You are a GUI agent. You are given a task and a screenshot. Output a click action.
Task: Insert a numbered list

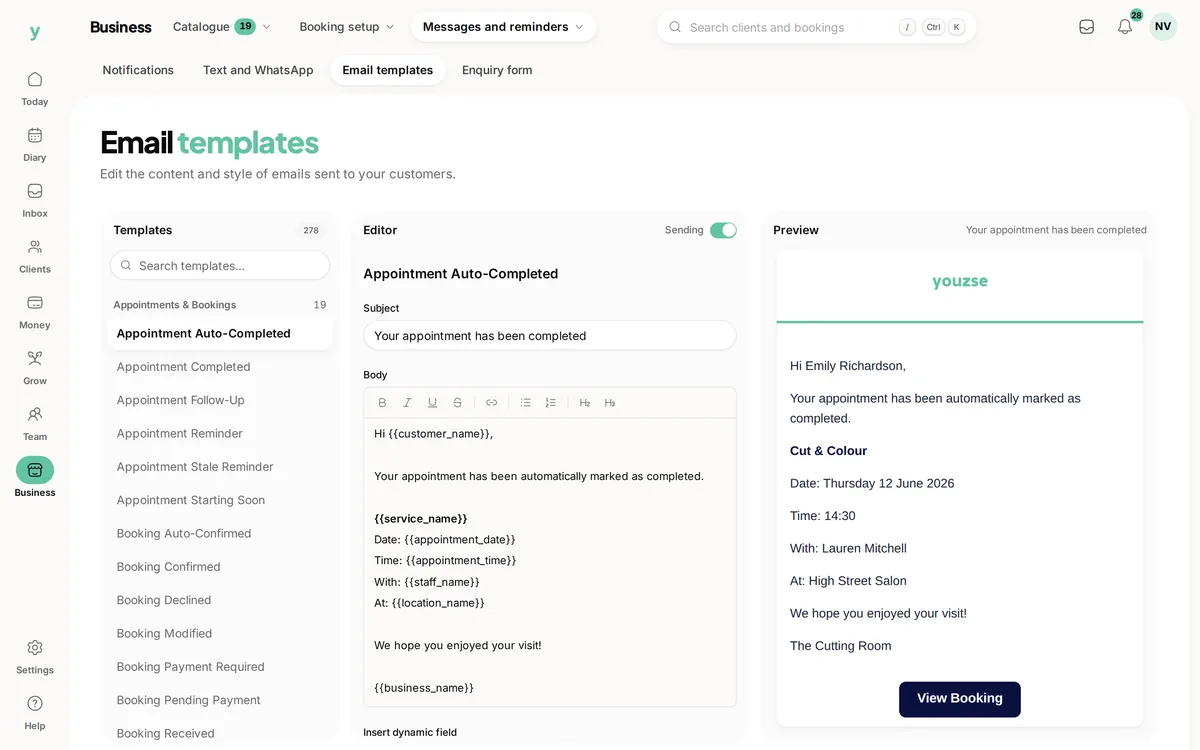tap(550, 403)
